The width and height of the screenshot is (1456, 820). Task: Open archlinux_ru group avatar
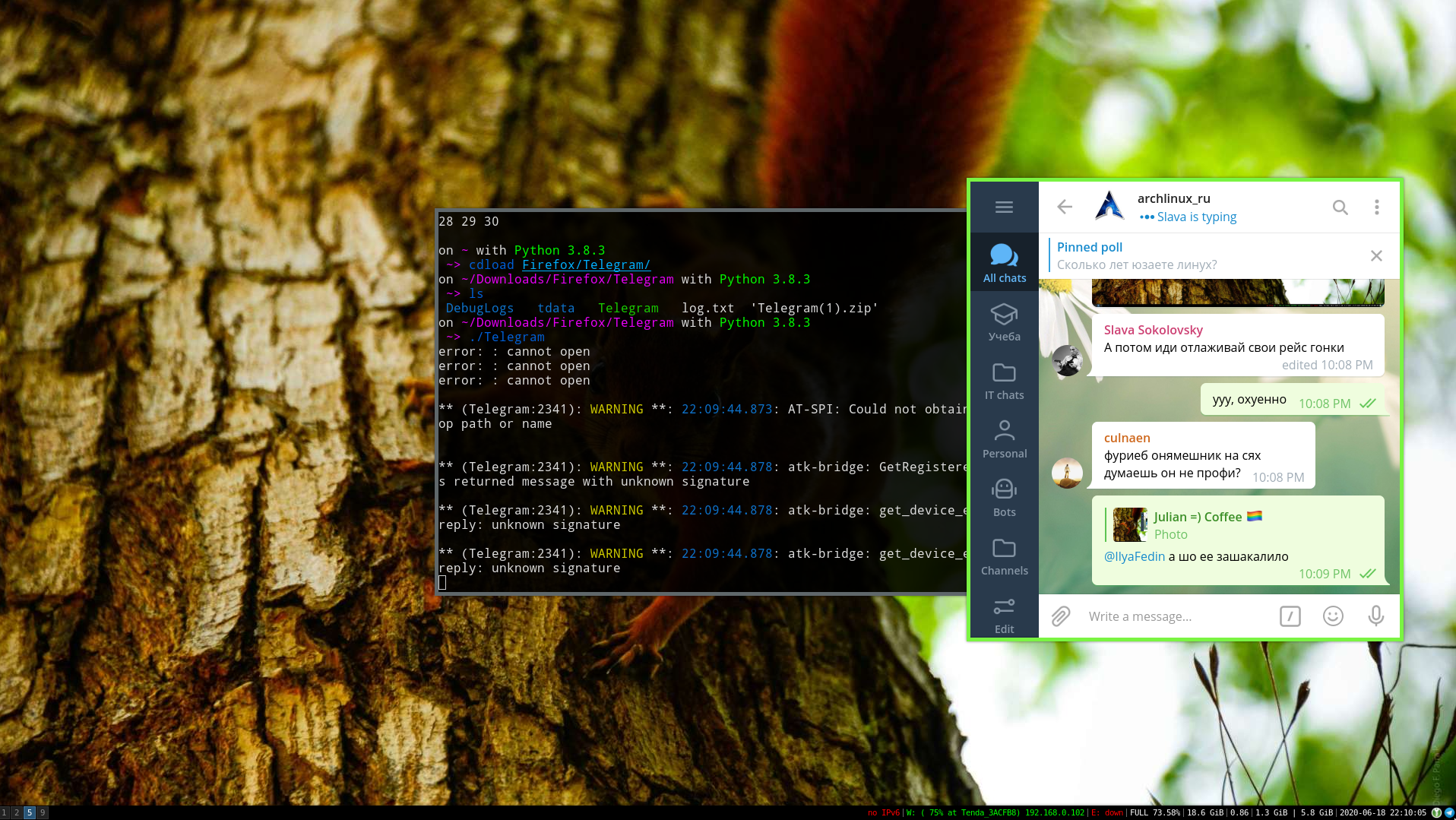(1109, 207)
